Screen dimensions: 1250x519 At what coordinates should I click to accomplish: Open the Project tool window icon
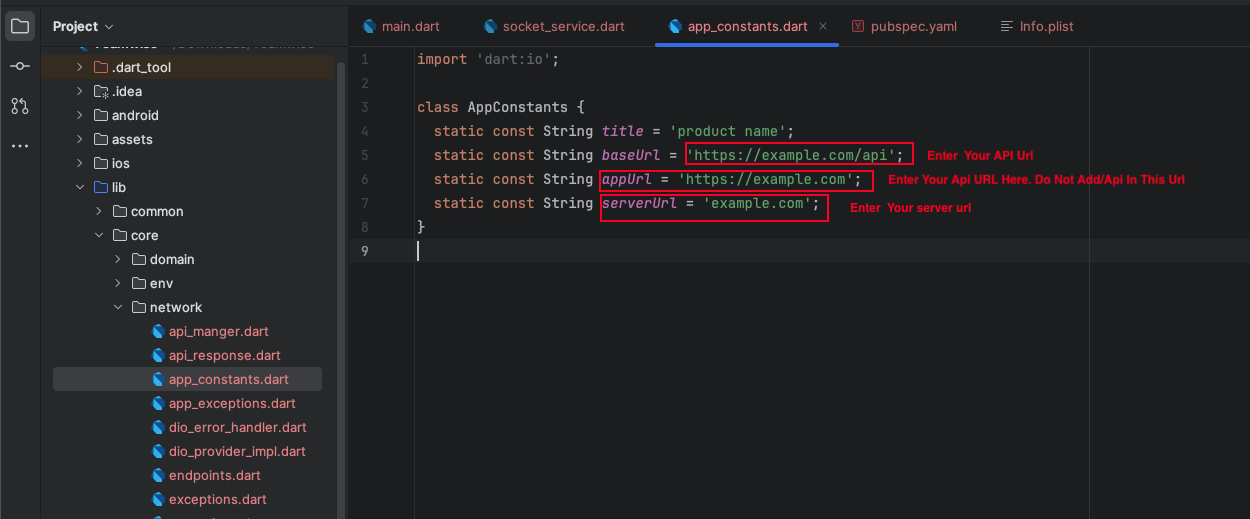[20, 25]
